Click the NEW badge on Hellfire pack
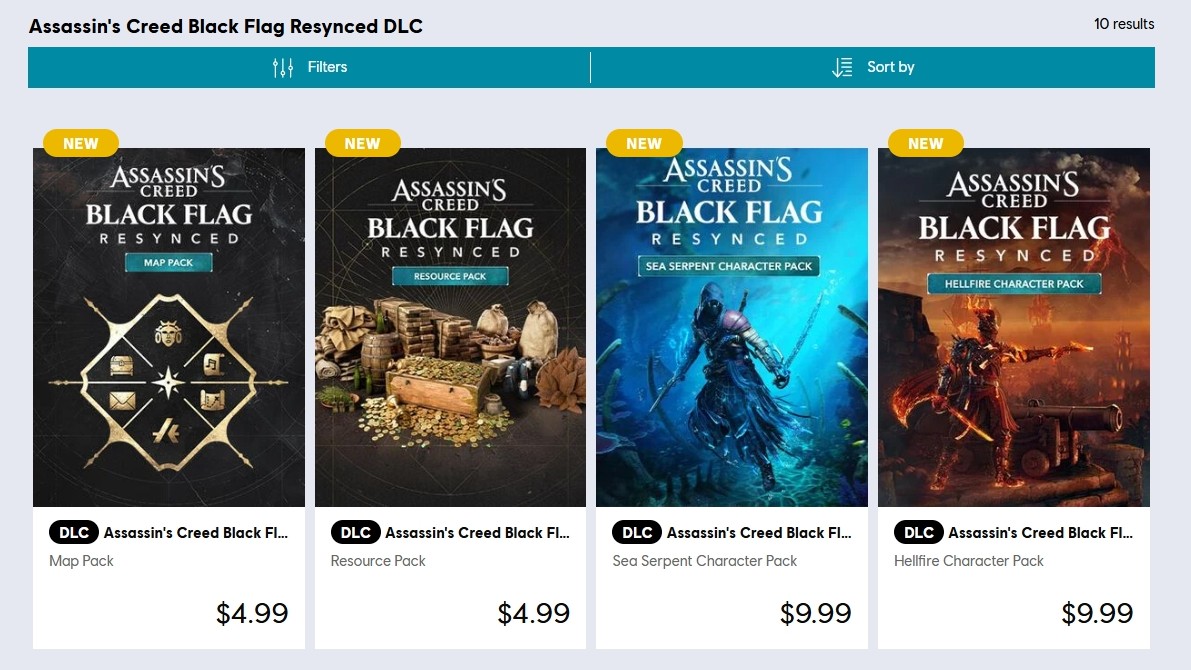Viewport: 1191px width, 670px height. 925,143
